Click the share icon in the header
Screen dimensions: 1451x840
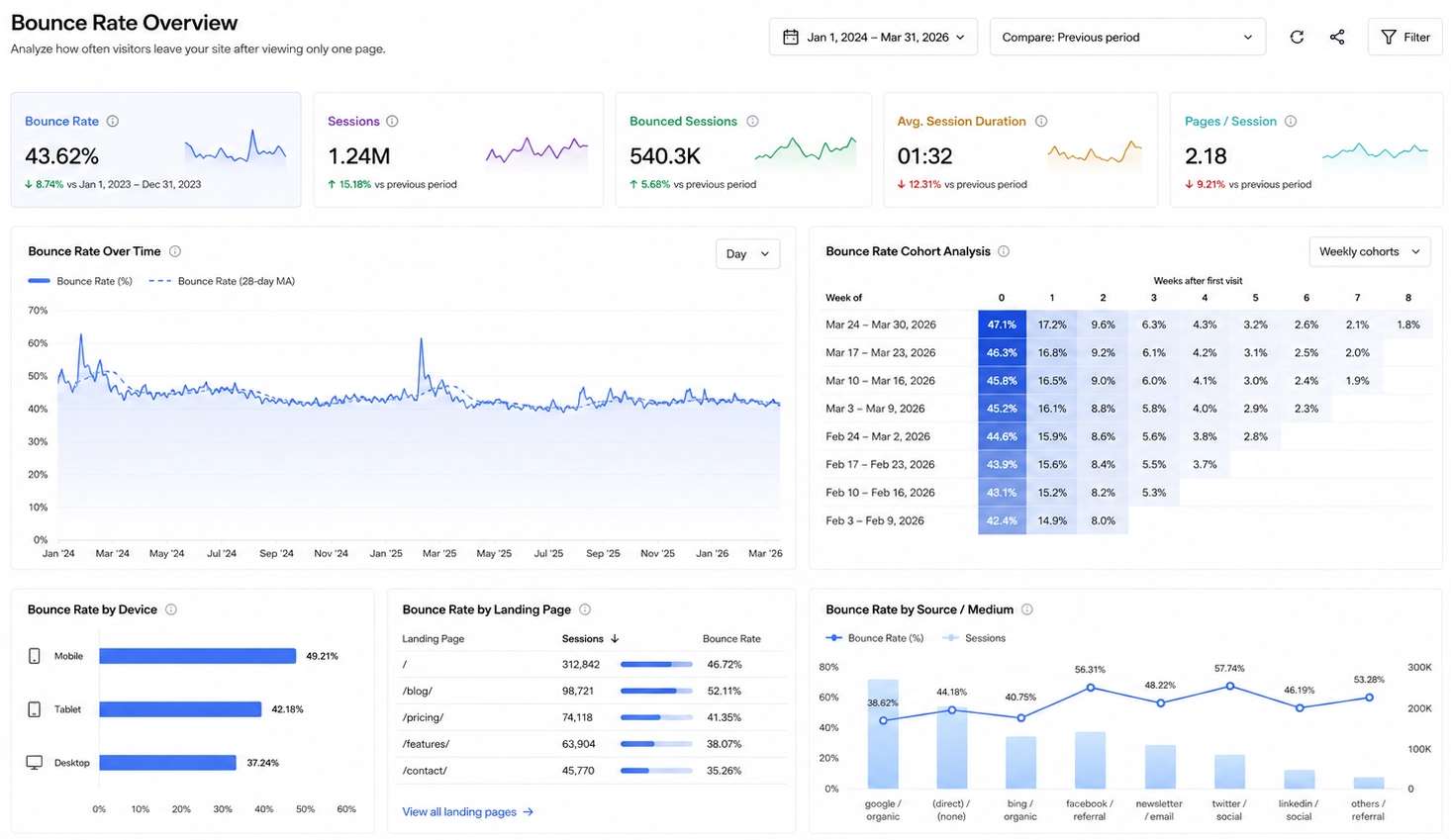1337,37
